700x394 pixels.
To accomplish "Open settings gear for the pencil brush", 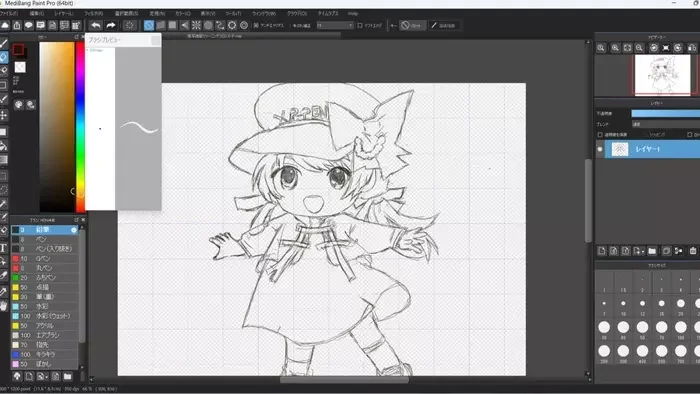I will (x=74, y=230).
